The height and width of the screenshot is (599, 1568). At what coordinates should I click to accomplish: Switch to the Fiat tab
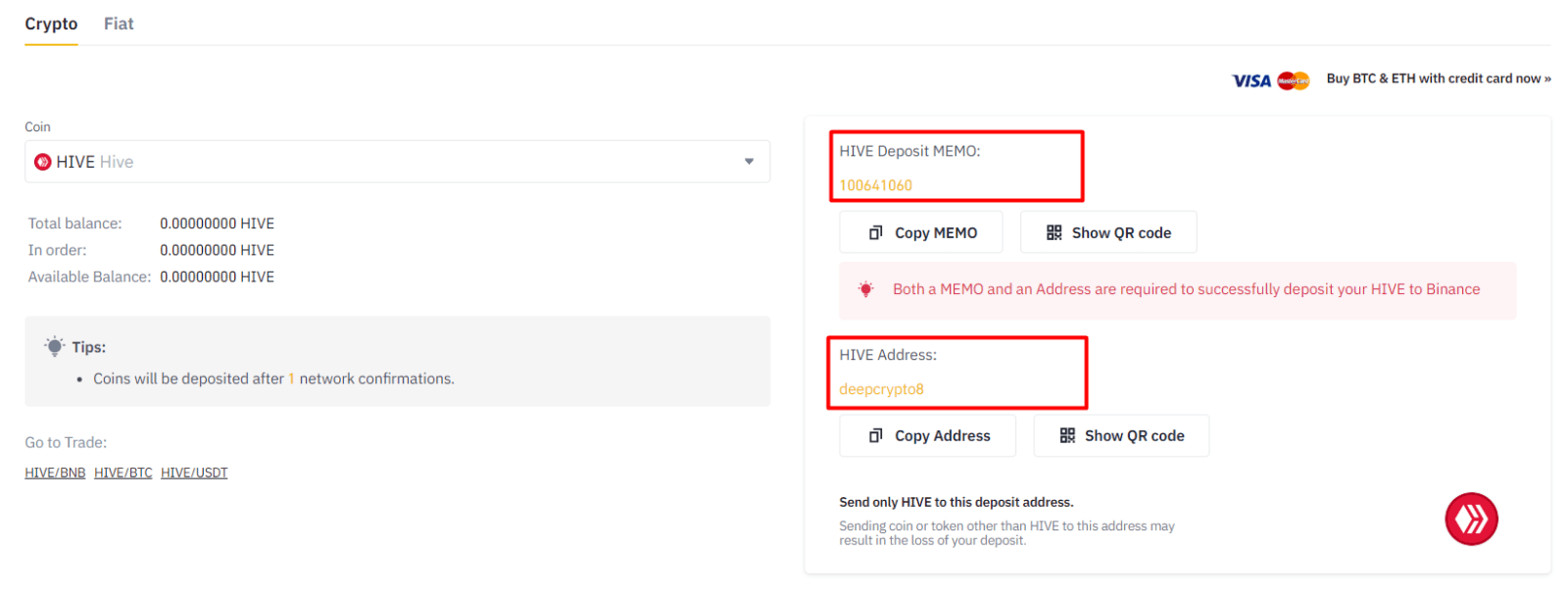coord(119,24)
